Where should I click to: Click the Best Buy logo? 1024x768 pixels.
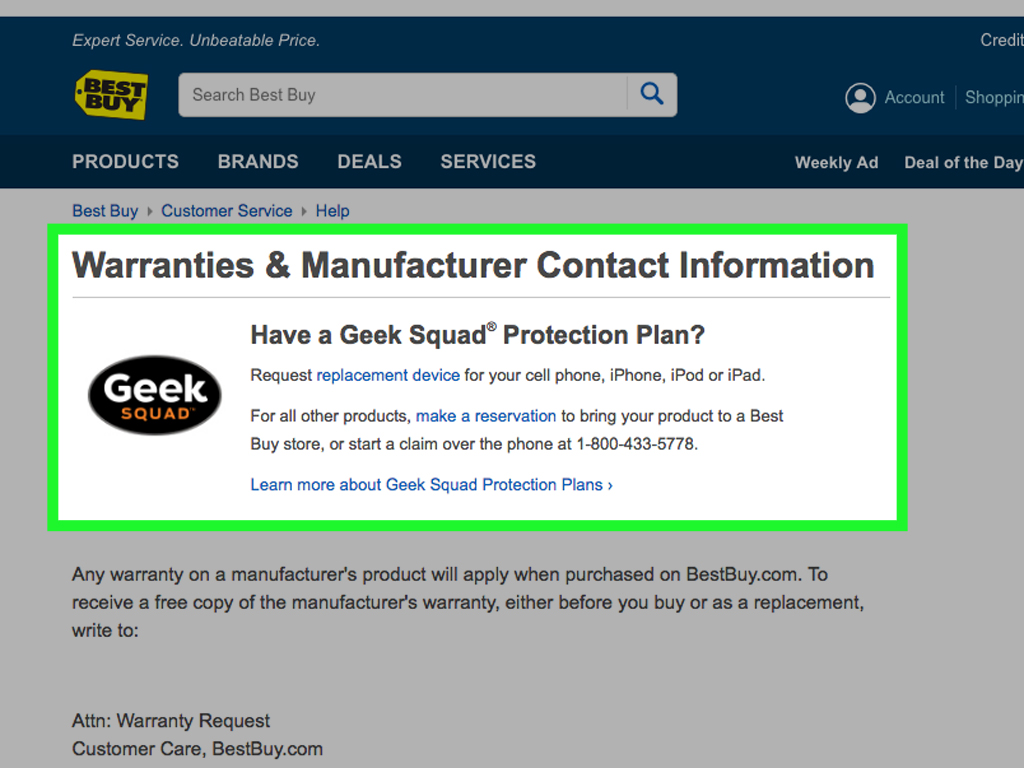(x=111, y=95)
